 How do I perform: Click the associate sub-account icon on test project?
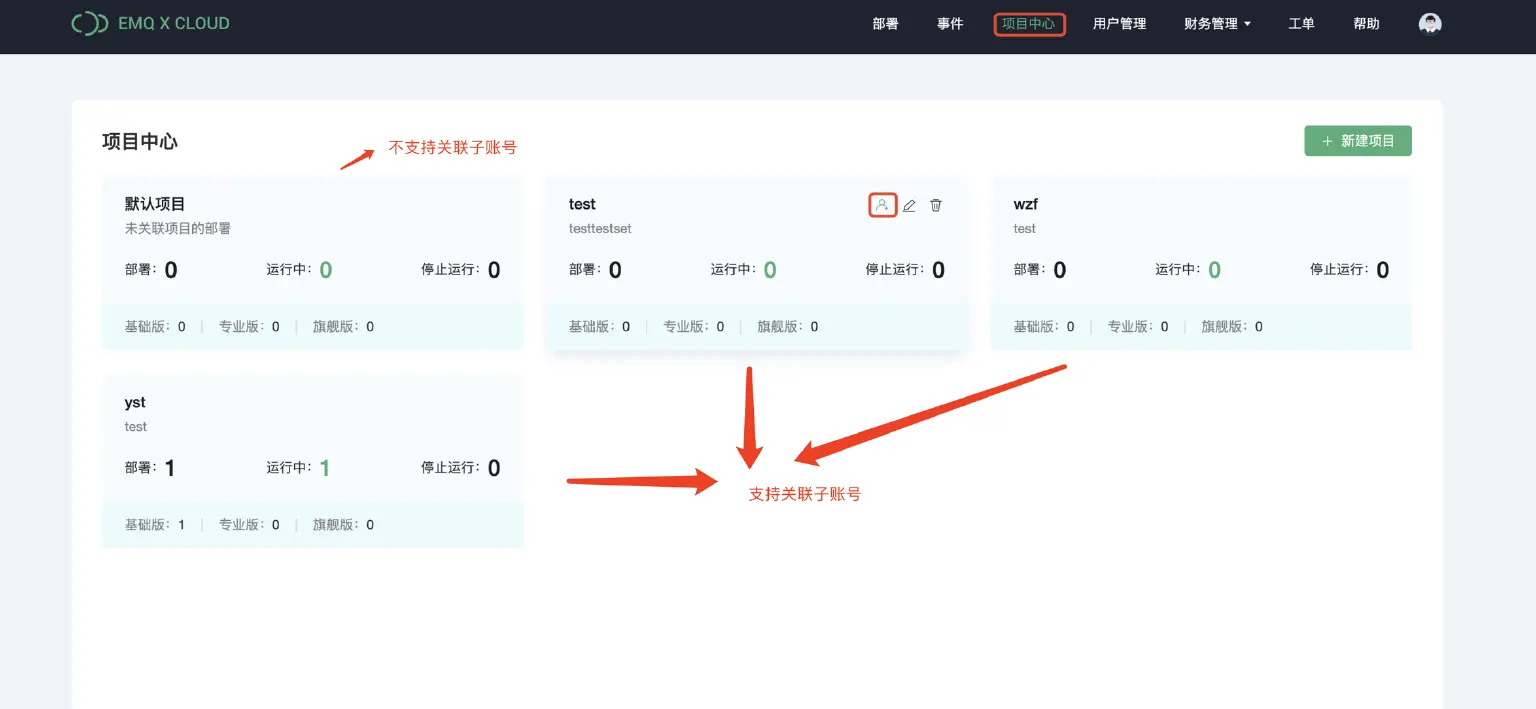coord(882,205)
